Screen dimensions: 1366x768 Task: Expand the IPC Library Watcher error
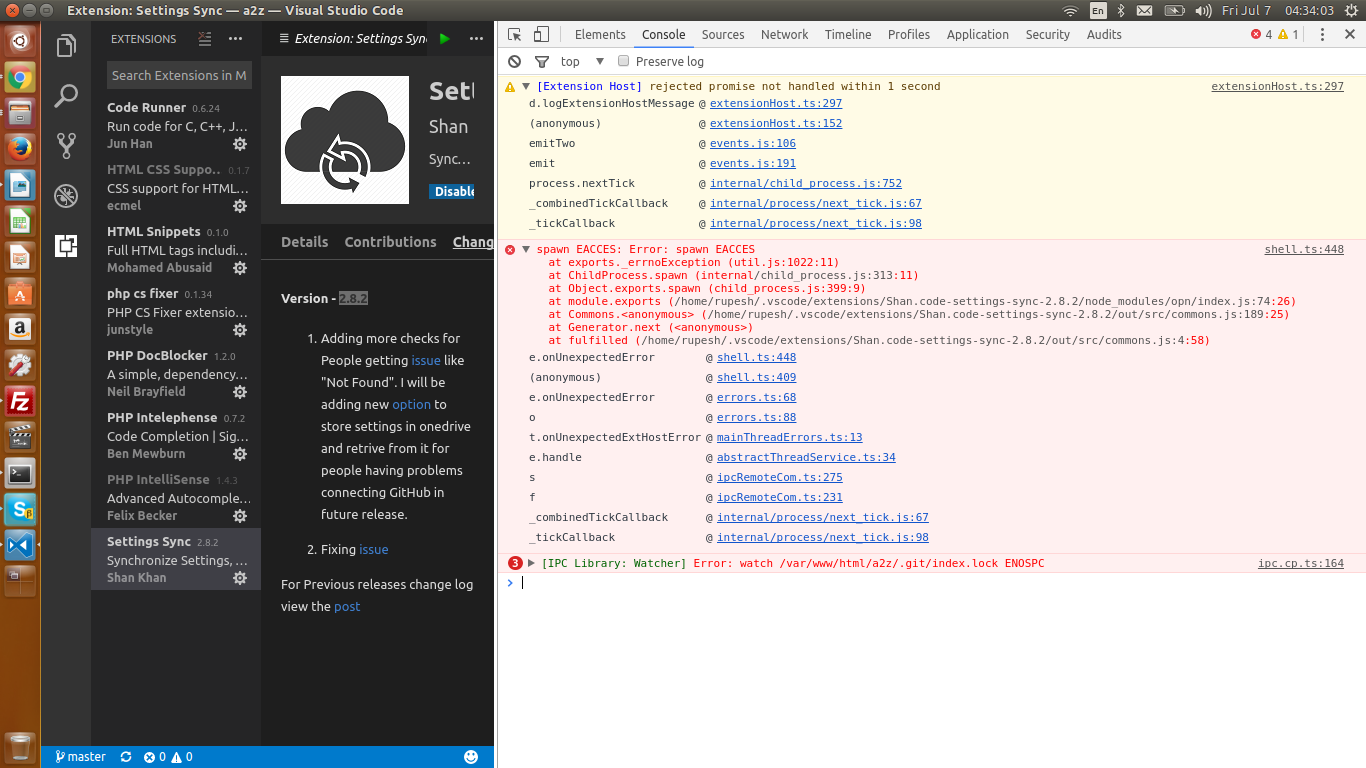click(x=532, y=563)
